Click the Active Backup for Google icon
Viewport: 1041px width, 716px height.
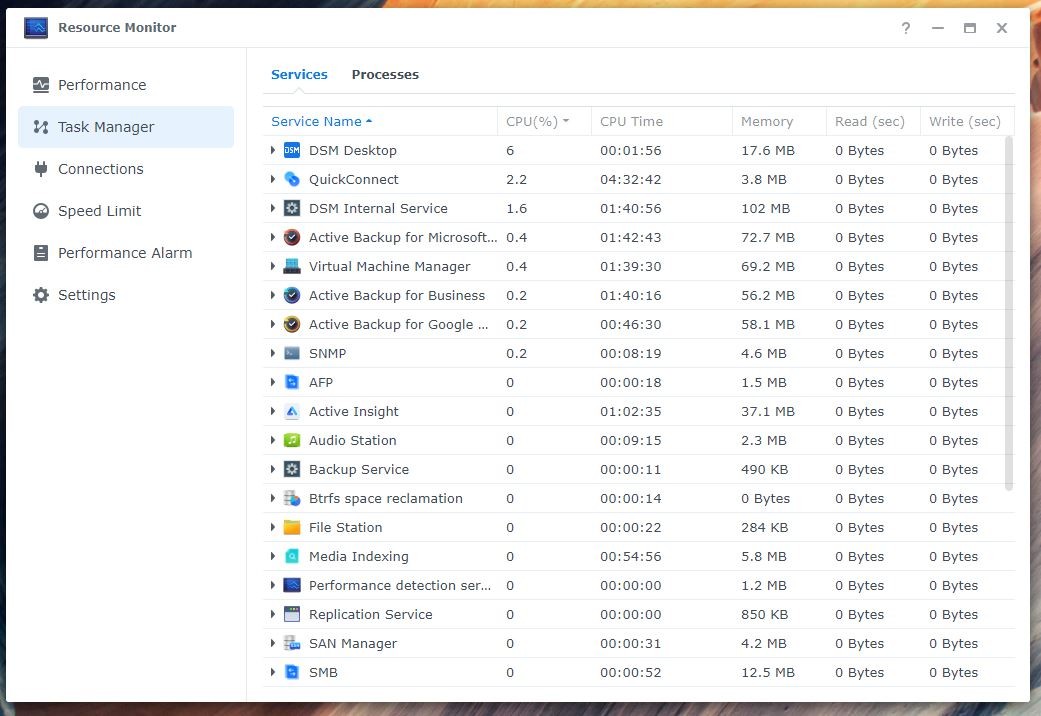(291, 324)
